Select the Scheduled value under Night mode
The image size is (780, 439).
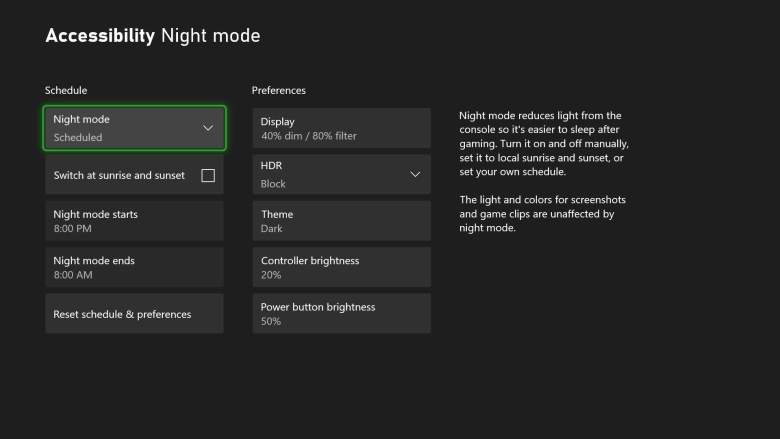[x=78, y=137]
